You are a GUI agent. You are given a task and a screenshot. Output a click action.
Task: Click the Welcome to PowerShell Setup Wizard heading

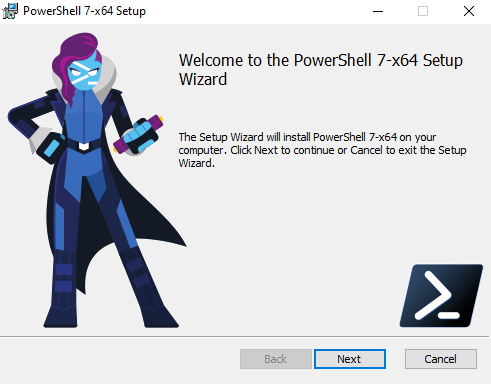[x=321, y=70]
